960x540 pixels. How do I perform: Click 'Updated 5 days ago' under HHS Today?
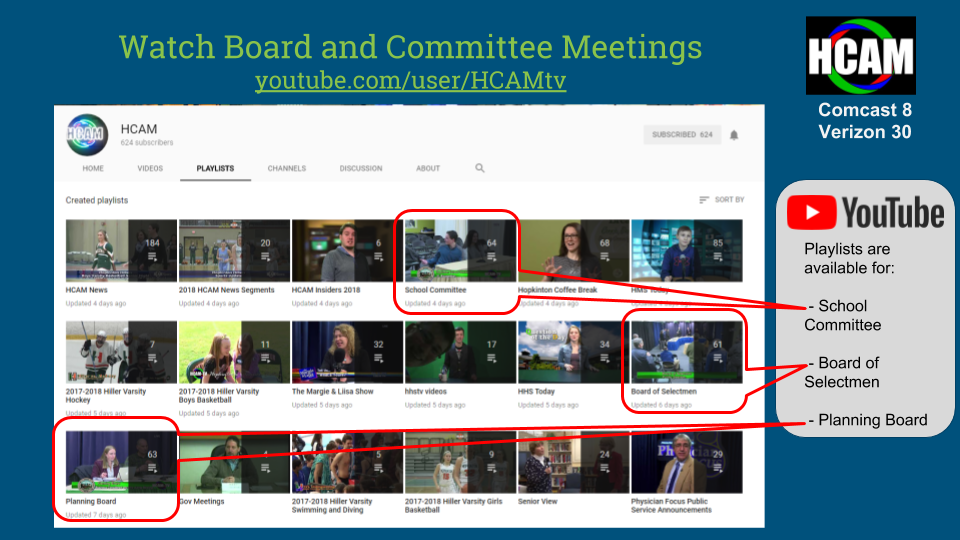coord(548,405)
